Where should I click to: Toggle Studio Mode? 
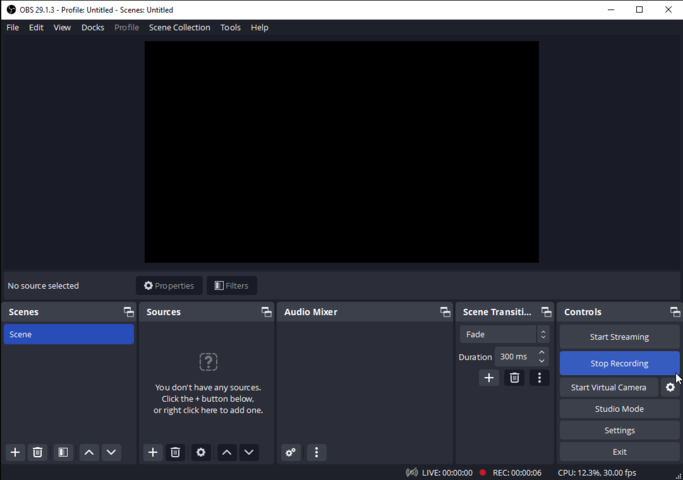tap(619, 409)
